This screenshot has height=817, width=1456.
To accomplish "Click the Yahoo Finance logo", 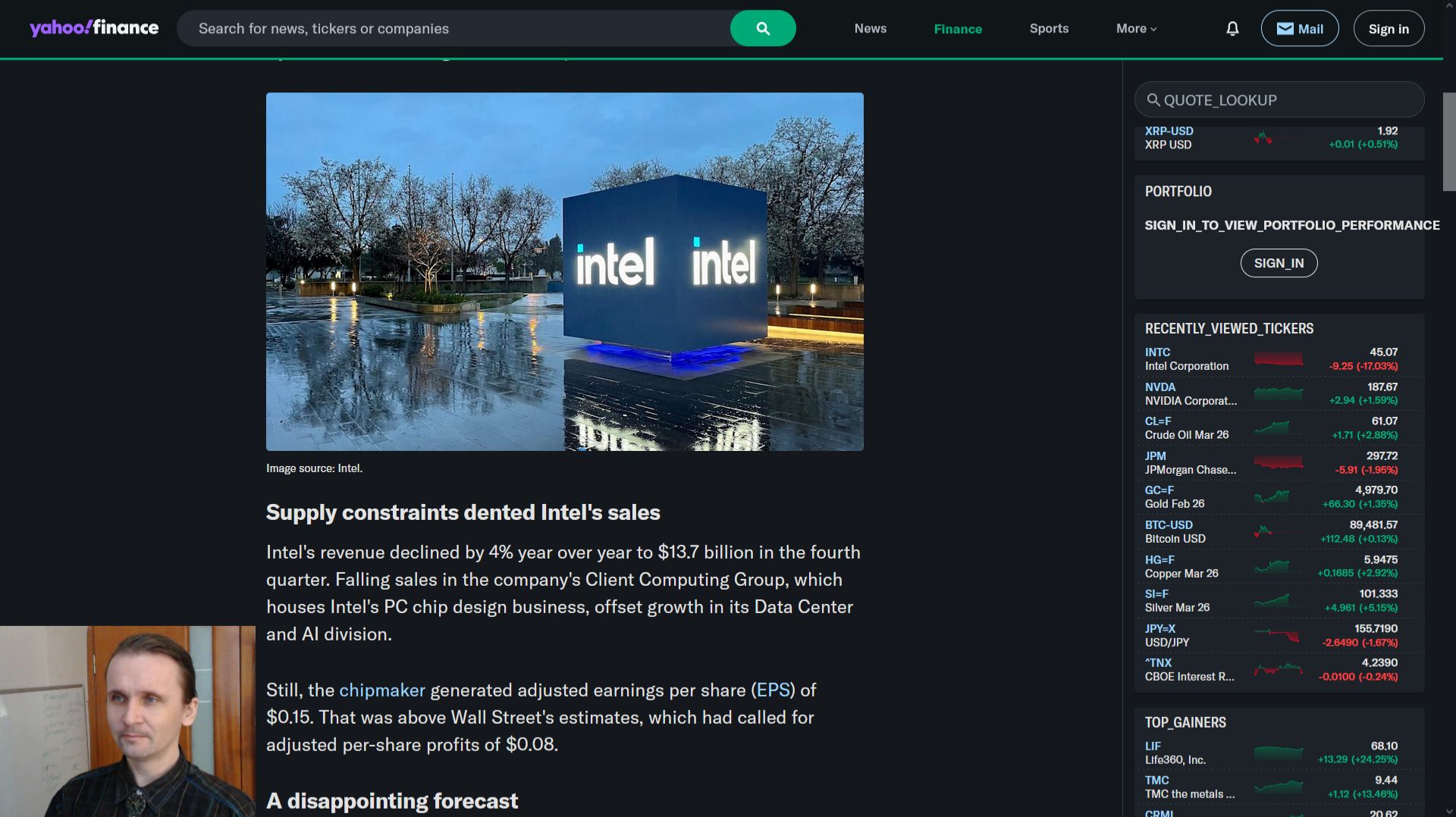I will click(94, 28).
